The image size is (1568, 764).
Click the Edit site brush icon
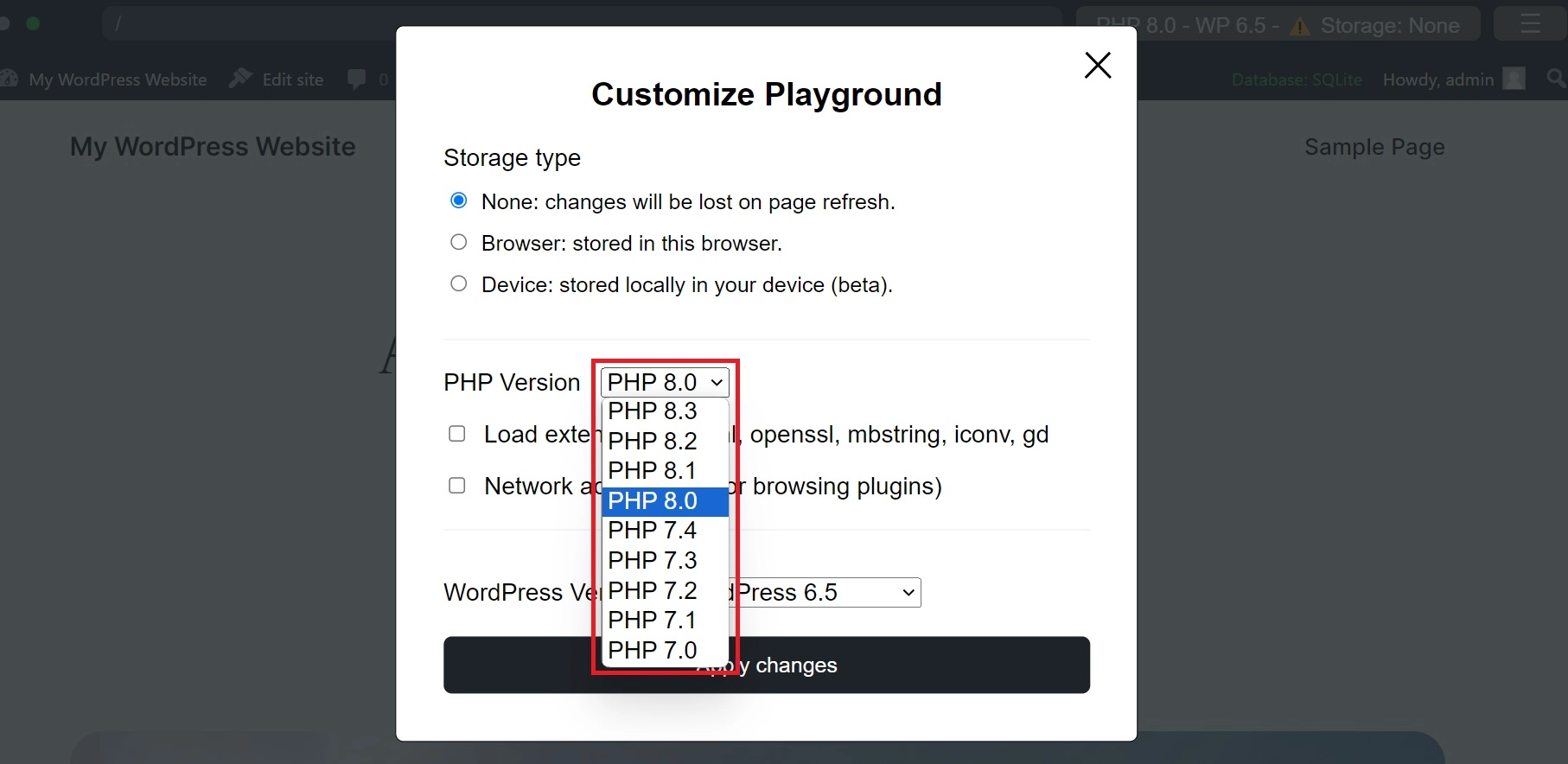tap(240, 79)
